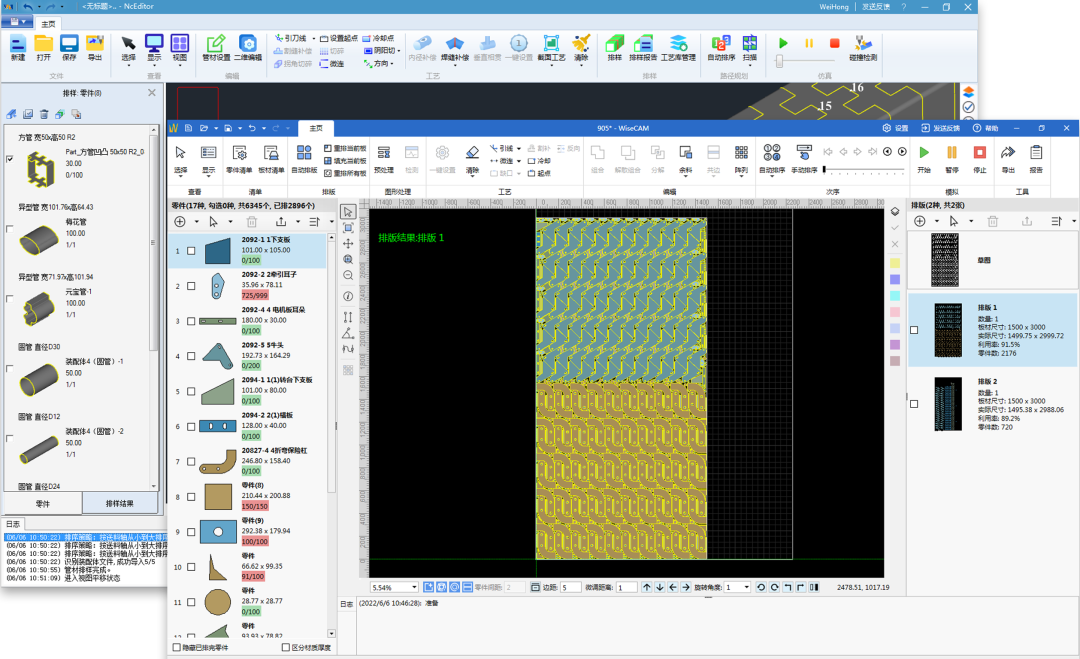Select the 主页 tab in WiseCAM

[316, 128]
